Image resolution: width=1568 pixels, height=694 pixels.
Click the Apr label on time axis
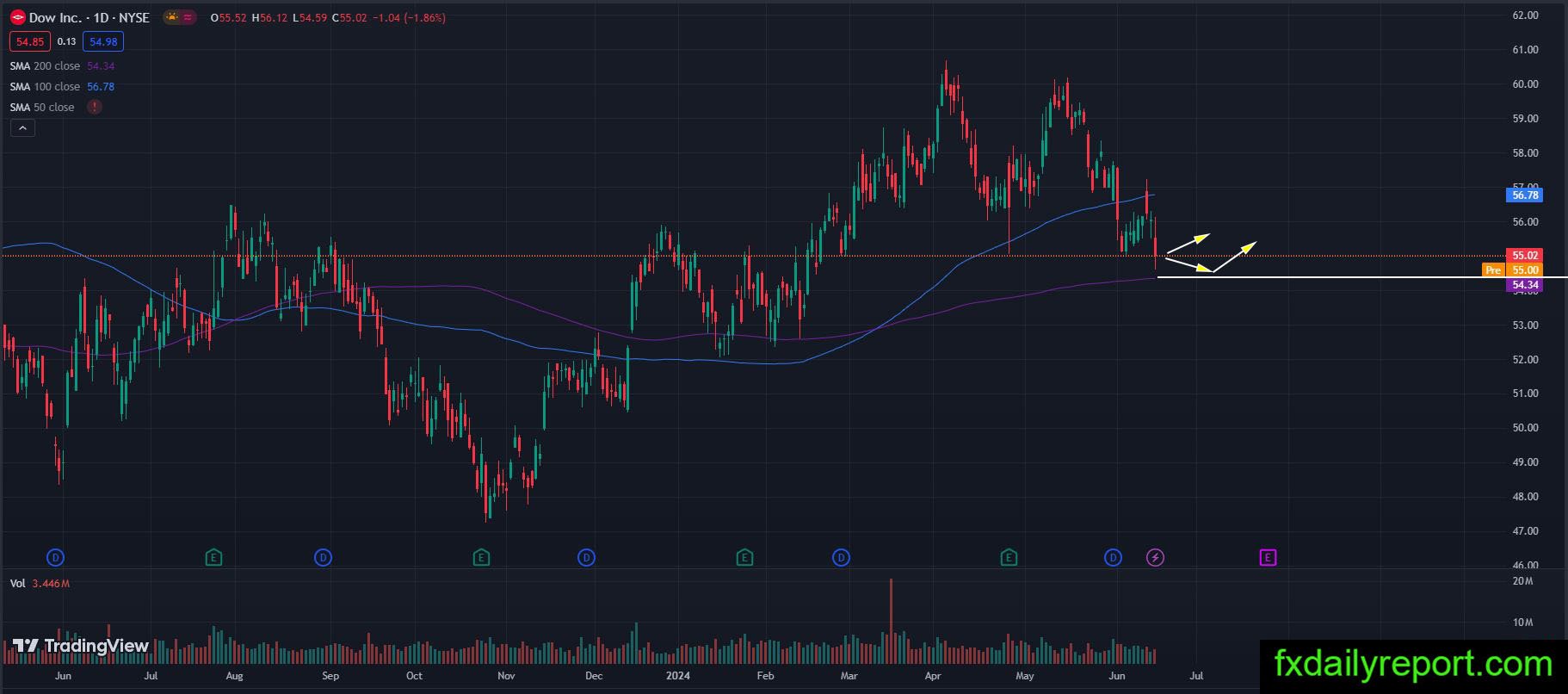933,676
